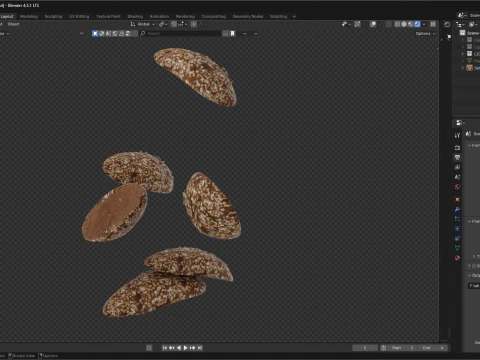Switch to the Modeling workspace tab

pos(29,16)
